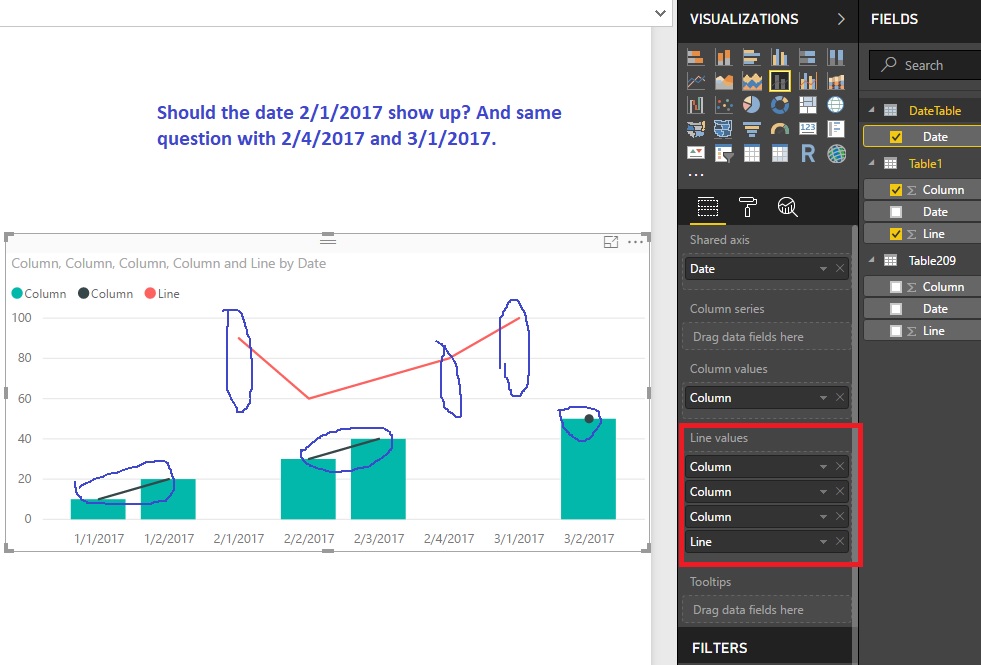Select the 100% stacked bar chart visual
The width and height of the screenshot is (981, 665).
click(x=808, y=58)
